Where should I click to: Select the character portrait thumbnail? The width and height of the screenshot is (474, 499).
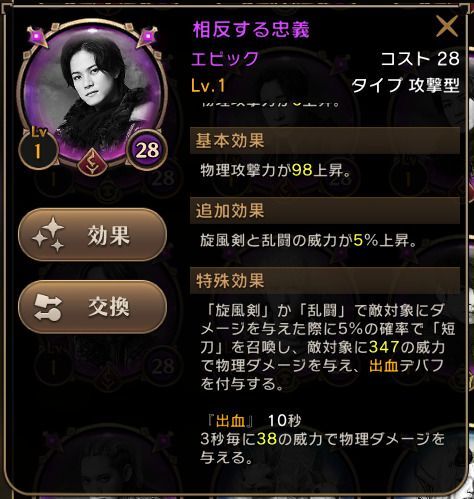coord(92,93)
